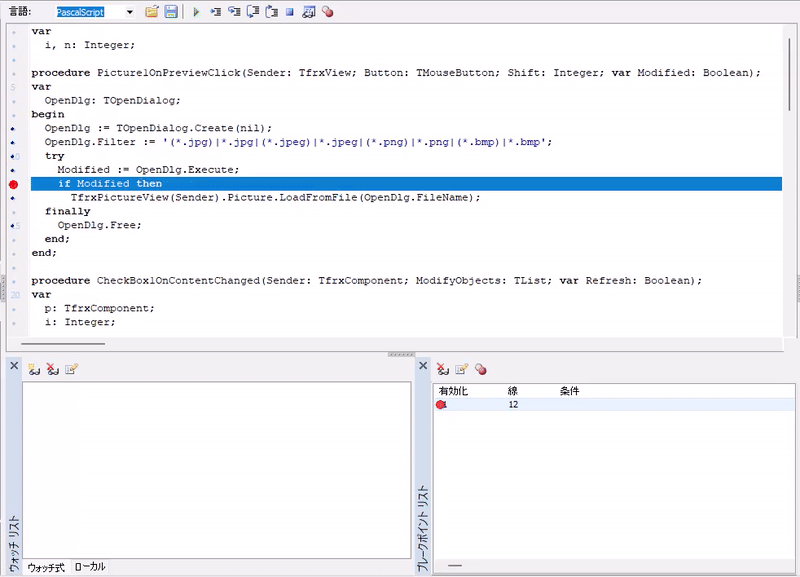
Task: Click Delete breakpoint icon in breakpoint panel
Action: point(443,369)
